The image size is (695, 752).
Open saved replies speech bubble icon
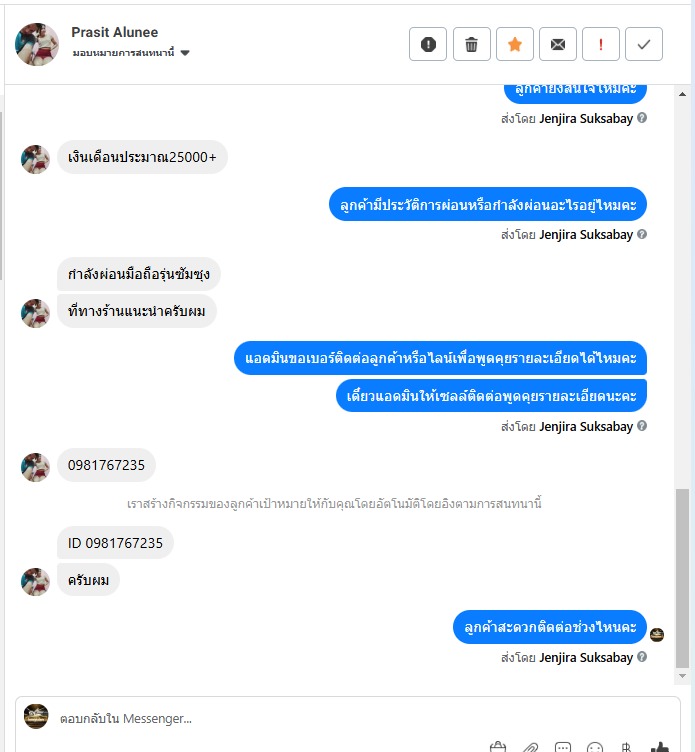tap(562, 747)
